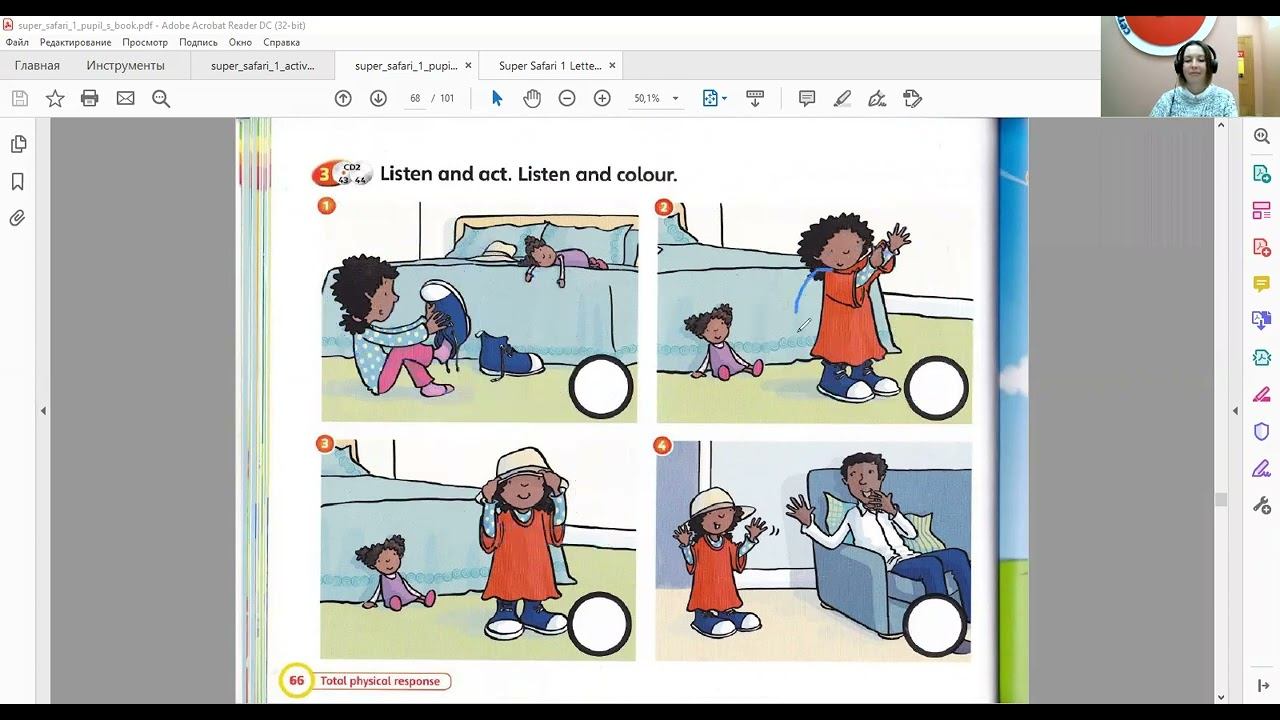Screen dimensions: 1280x720
Task: Activate the selection arrow tool
Action: click(x=497, y=98)
